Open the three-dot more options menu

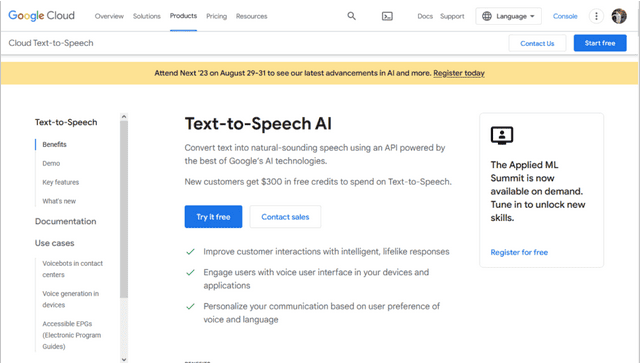(596, 16)
